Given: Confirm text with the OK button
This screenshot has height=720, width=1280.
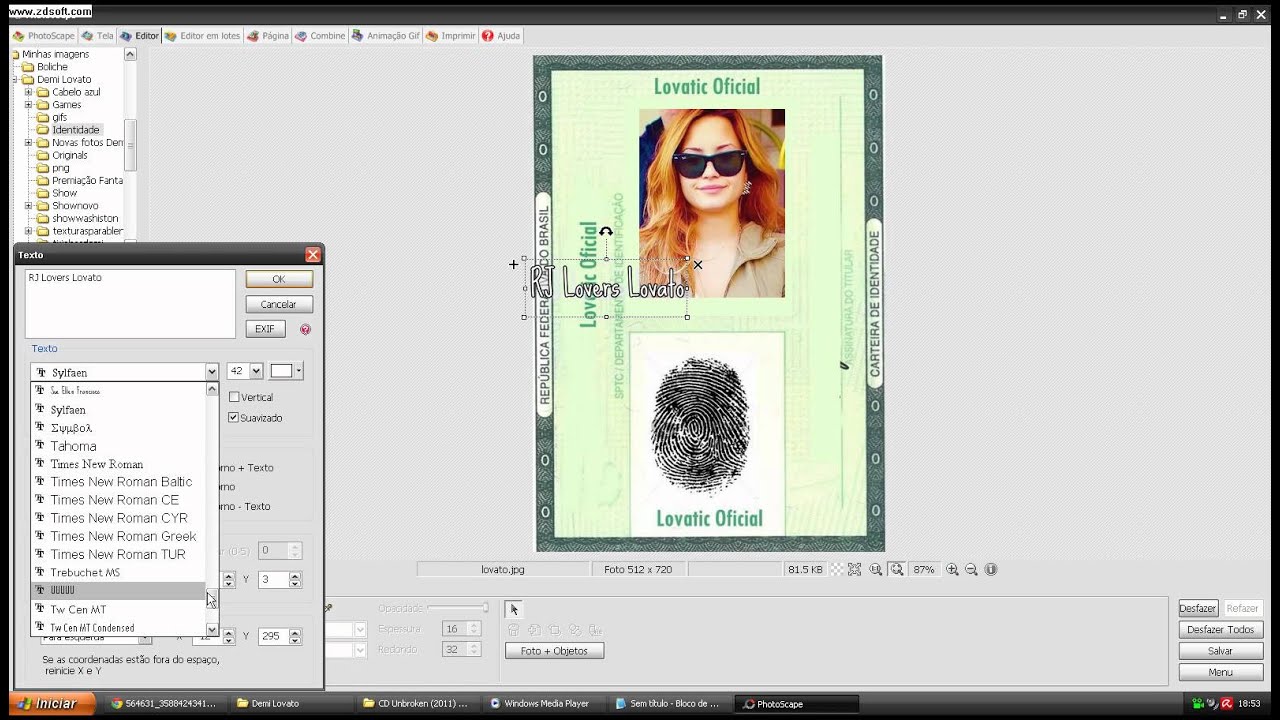Looking at the screenshot, I should (279, 279).
